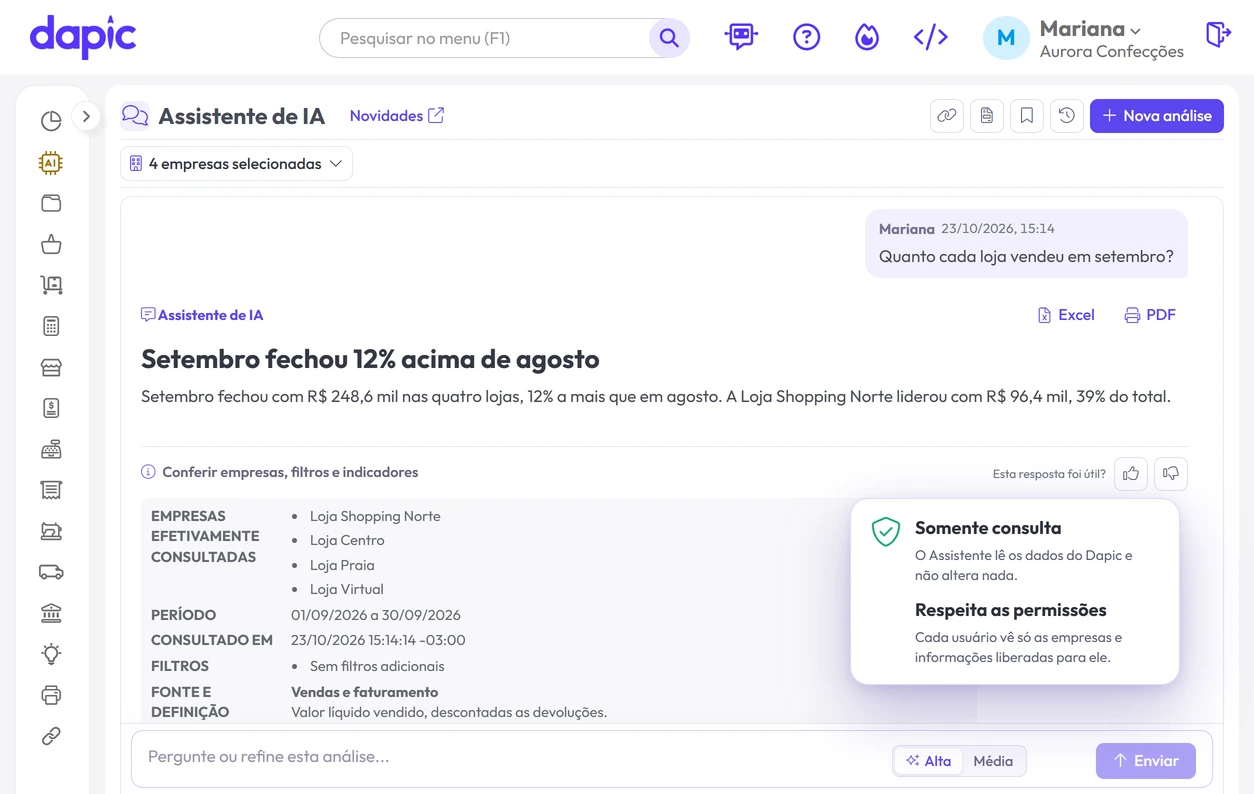This screenshot has width=1254, height=794.
Task: Open the folder icon in the sidebar
Action: [x=51, y=203]
